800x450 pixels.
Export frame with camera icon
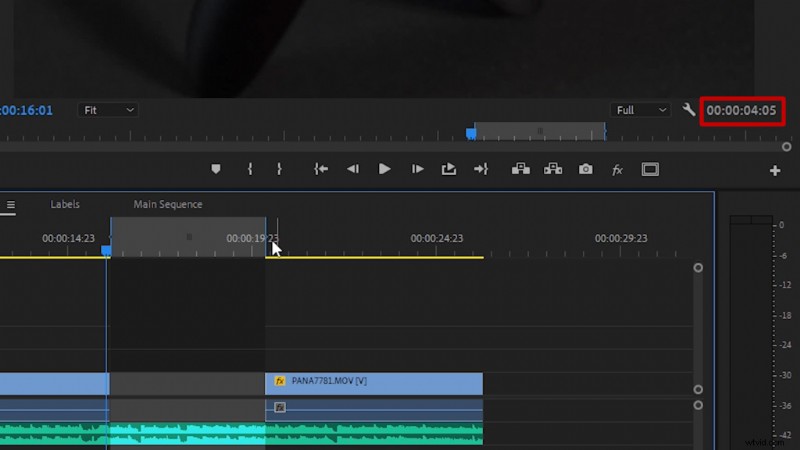pos(586,169)
